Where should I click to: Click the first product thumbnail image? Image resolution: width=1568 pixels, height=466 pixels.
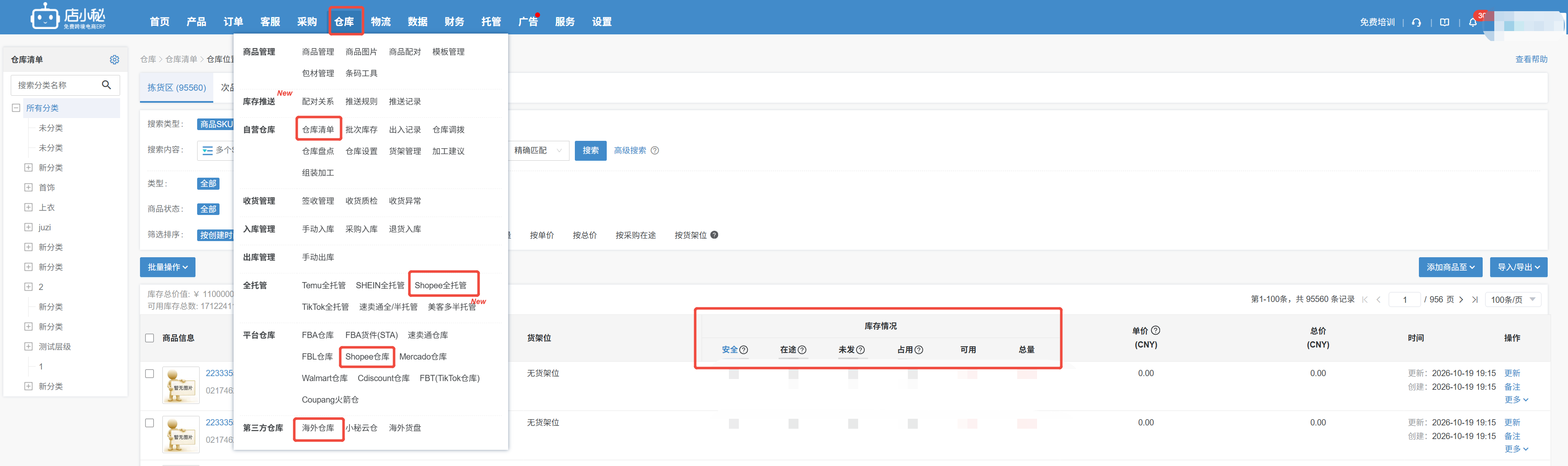[181, 385]
